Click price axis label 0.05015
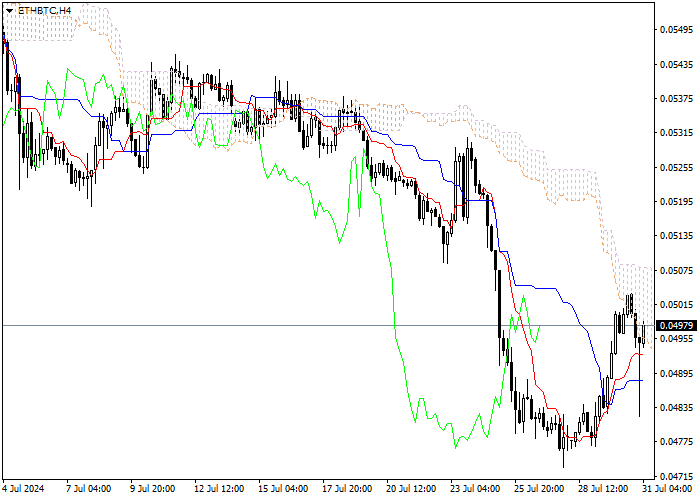Viewport: 700px width, 500px height. tap(676, 304)
